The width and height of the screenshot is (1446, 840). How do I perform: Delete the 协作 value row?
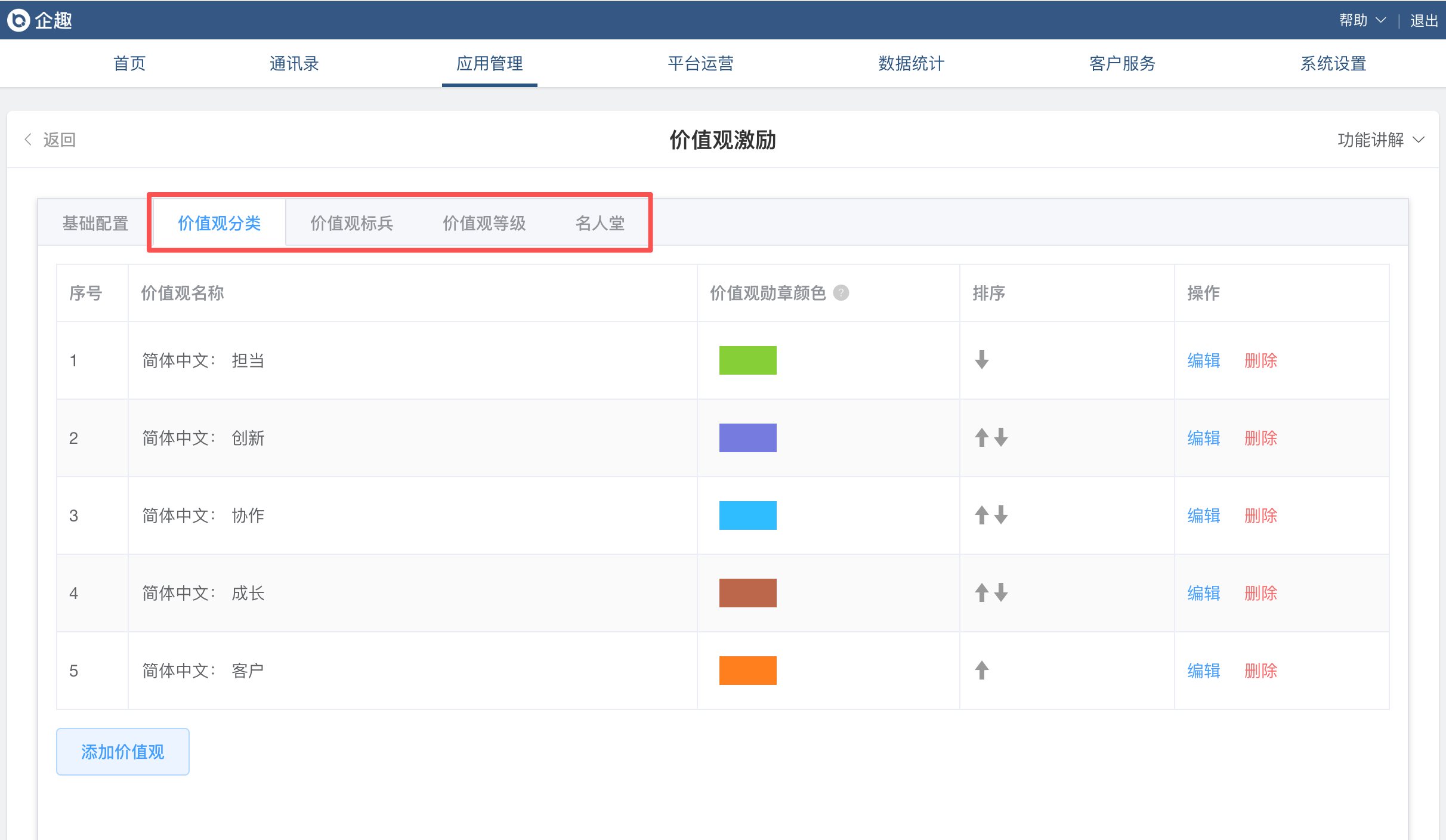click(x=1261, y=515)
